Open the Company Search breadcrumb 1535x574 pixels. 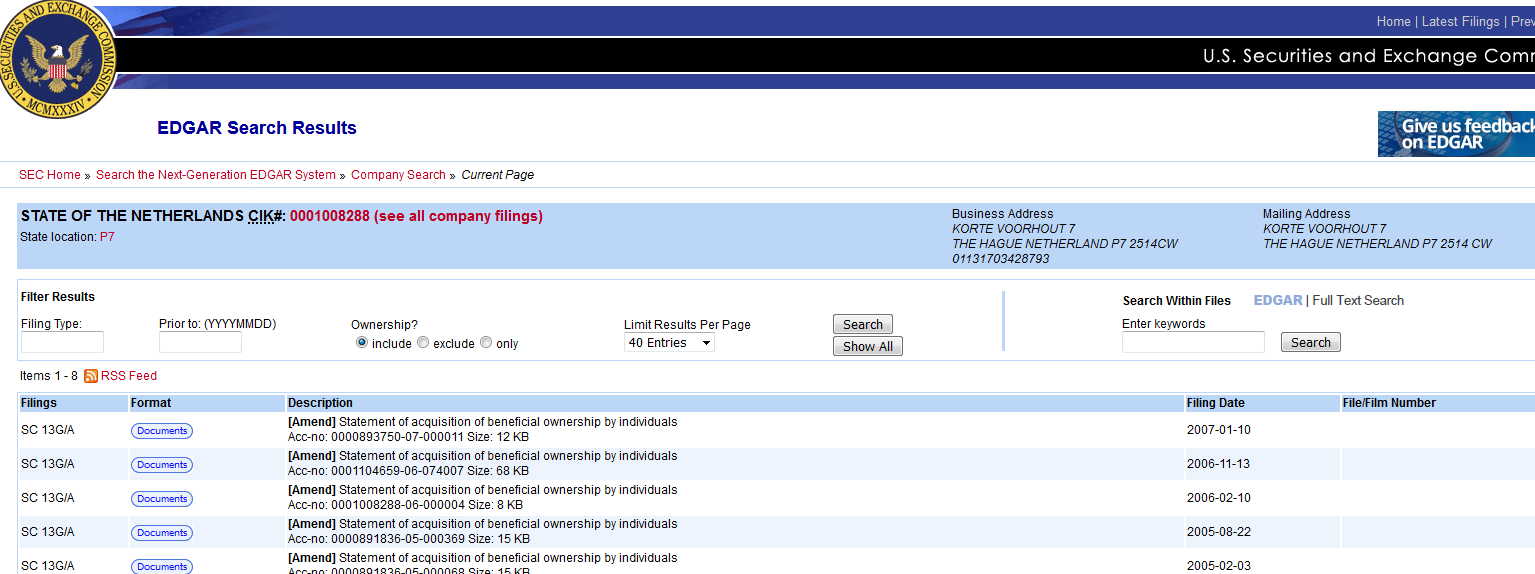pyautogui.click(x=398, y=175)
